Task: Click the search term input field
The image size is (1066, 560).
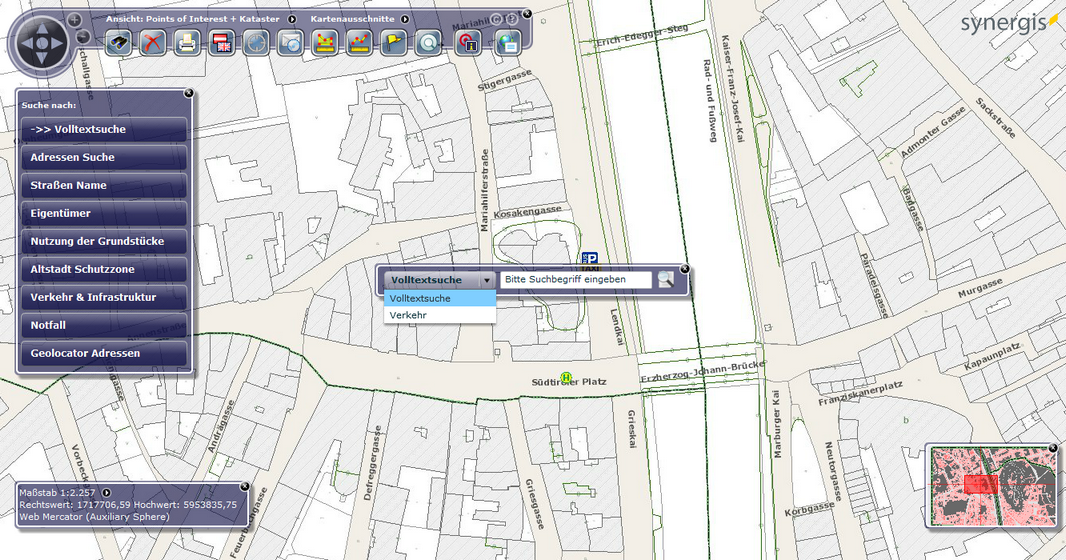Action: coord(575,280)
